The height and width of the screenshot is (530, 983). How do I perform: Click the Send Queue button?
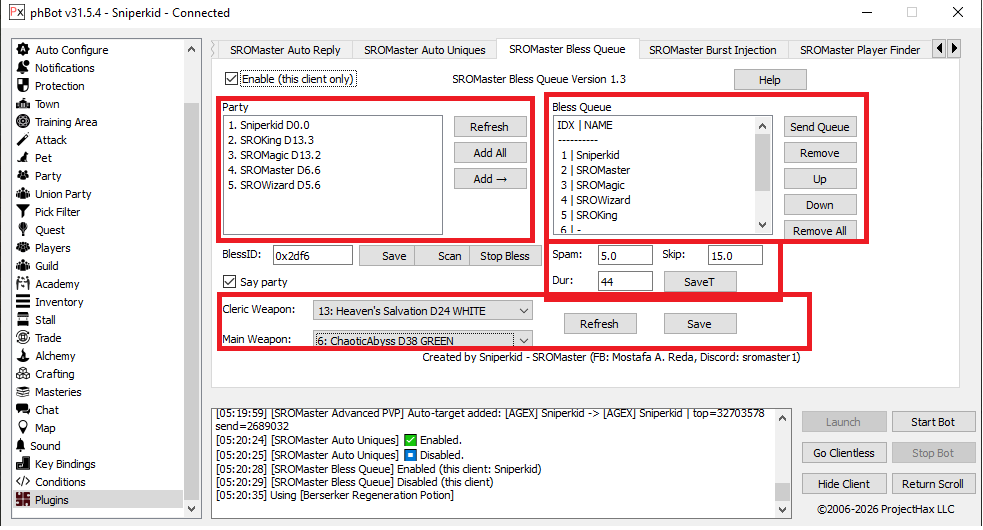819,127
